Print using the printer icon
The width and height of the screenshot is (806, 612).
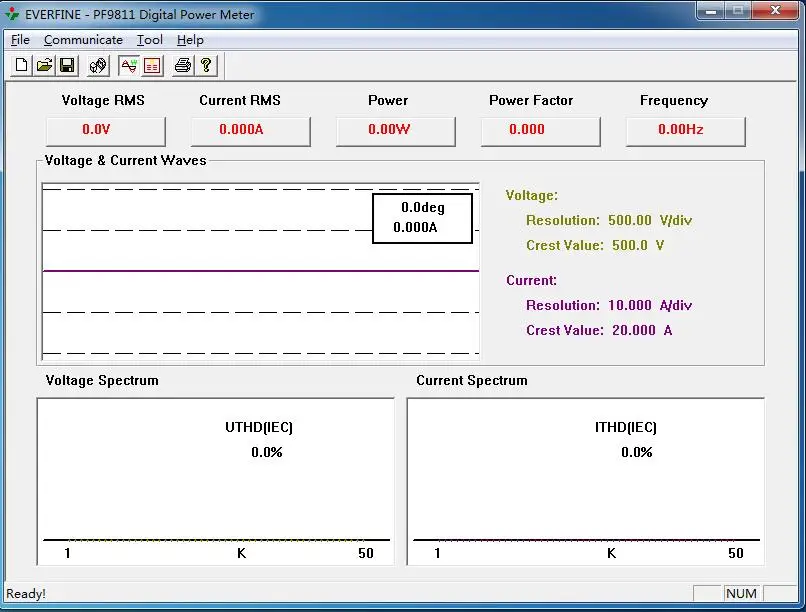click(x=183, y=66)
